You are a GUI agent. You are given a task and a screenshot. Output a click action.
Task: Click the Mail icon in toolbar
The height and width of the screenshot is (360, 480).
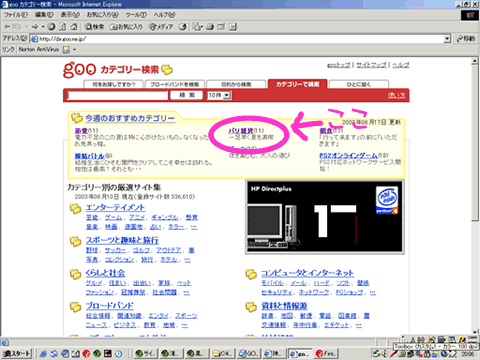197,27
